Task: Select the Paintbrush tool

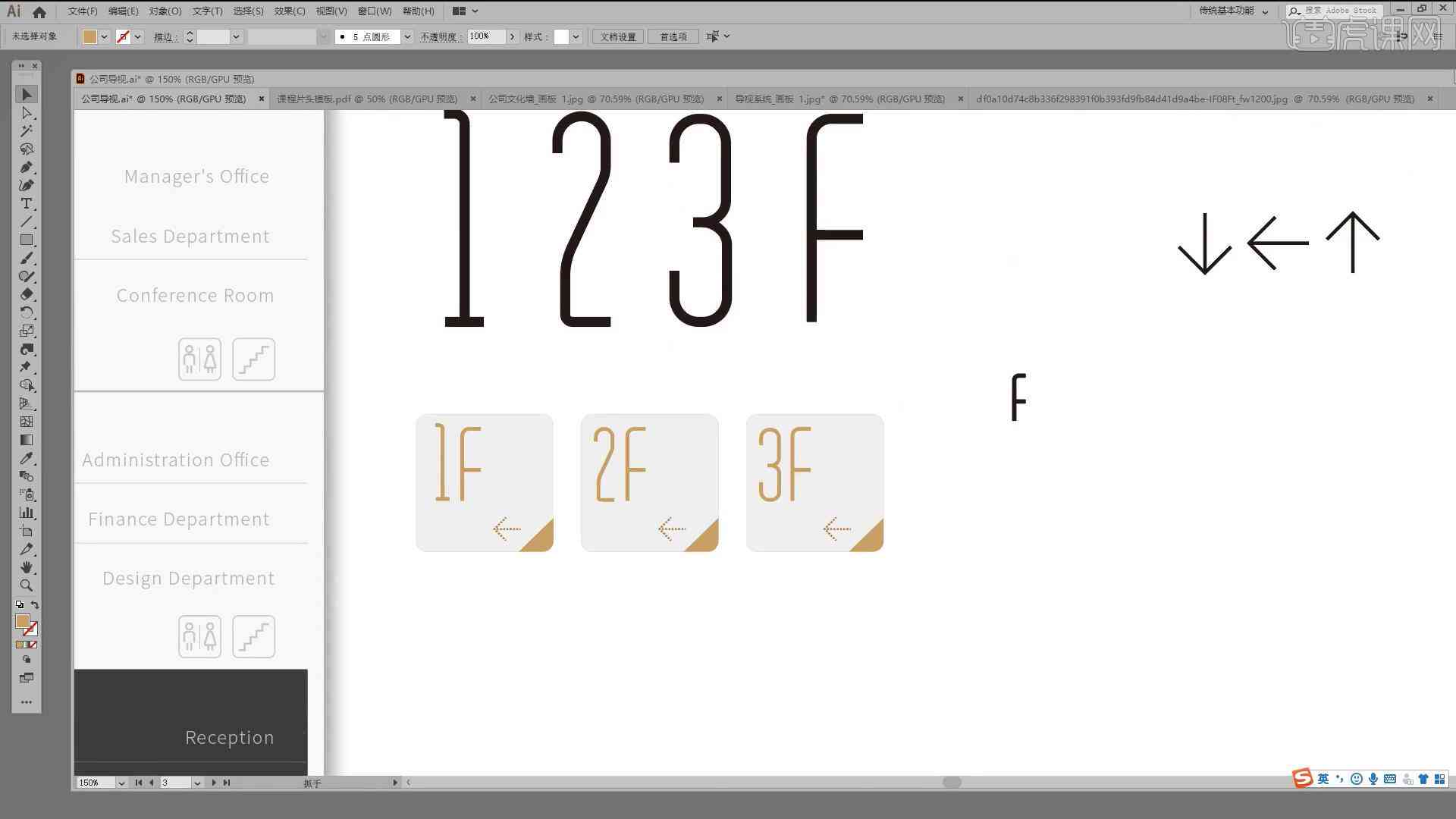Action: coord(27,259)
